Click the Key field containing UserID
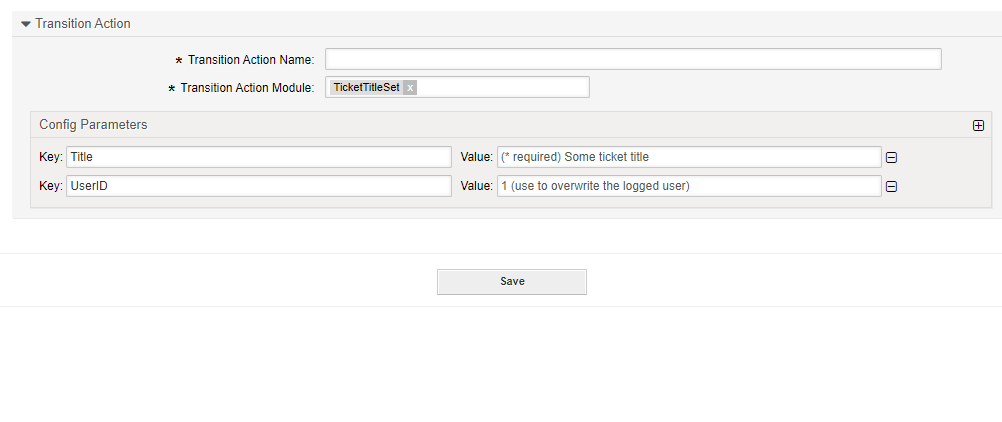 tap(258, 186)
